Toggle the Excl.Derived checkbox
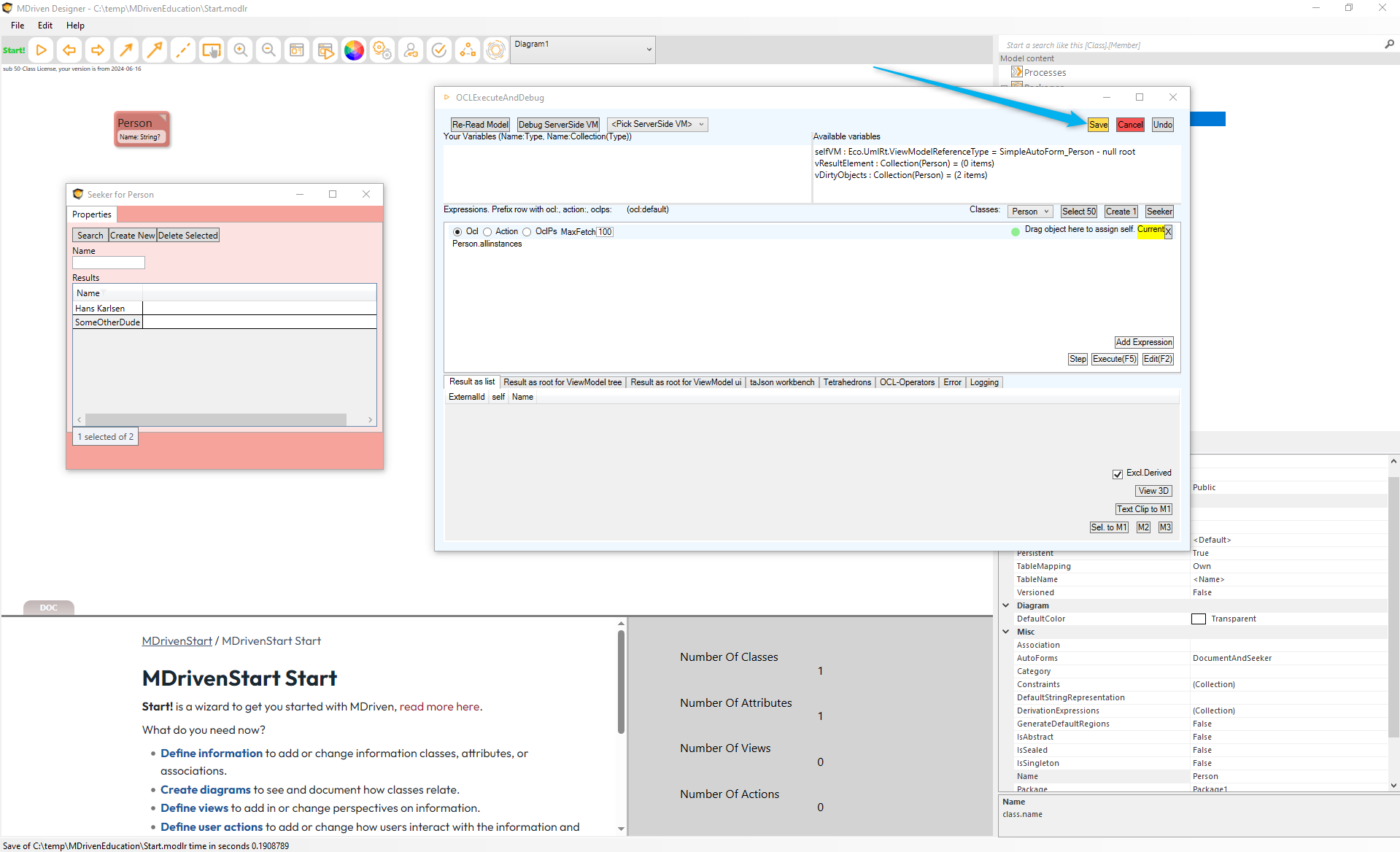Viewport: 1400px width, 852px height. point(1118,474)
